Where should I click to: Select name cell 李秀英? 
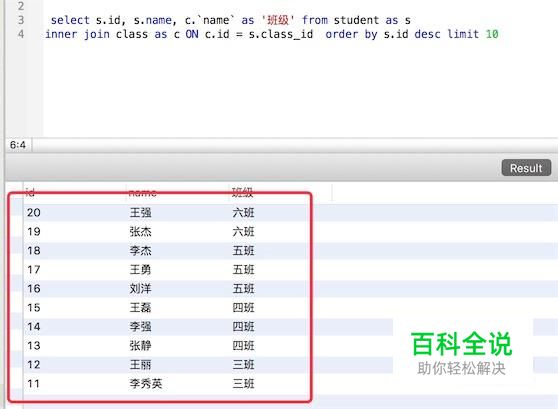point(146,384)
